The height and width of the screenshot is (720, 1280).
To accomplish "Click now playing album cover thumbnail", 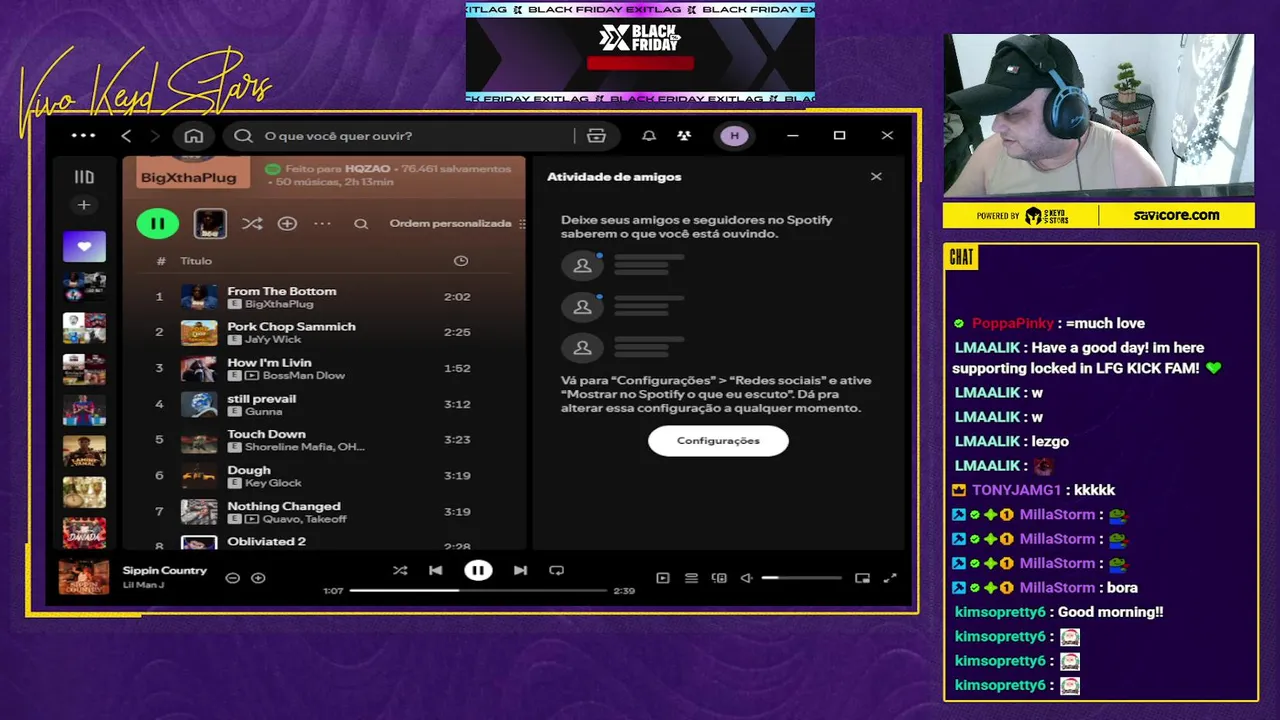I will pos(84,577).
